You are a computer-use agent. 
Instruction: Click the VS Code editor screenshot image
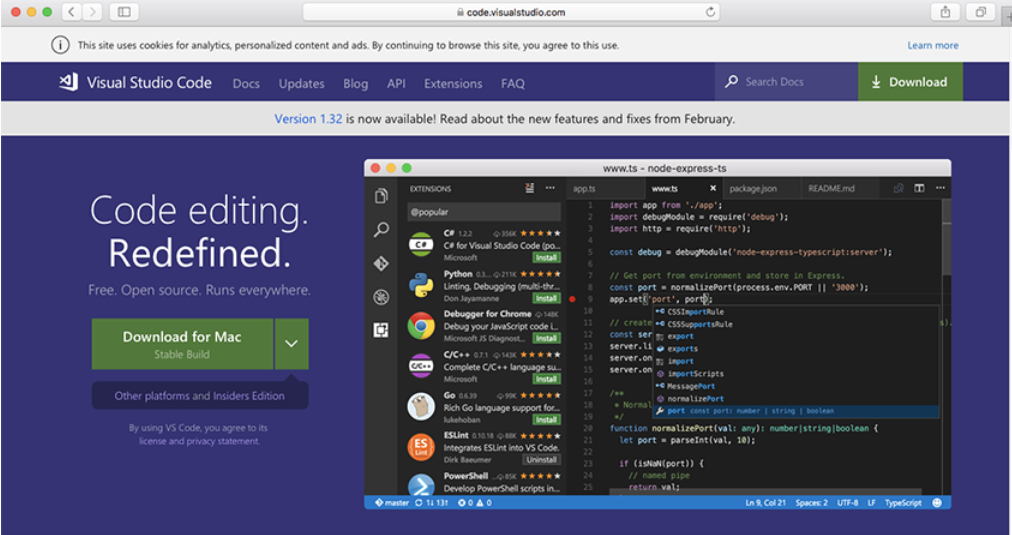[657, 334]
